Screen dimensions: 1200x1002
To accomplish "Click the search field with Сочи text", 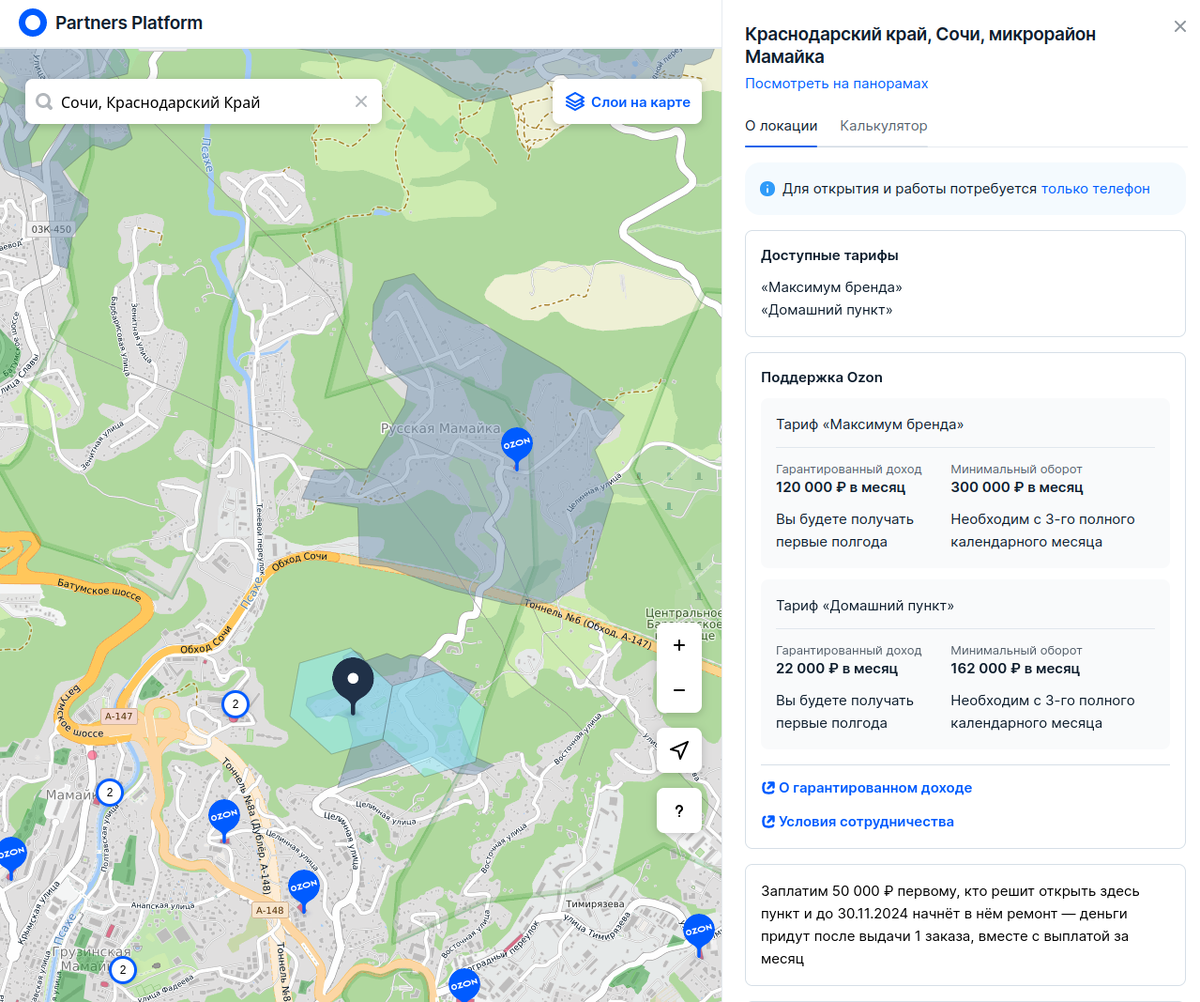I will 204,102.
